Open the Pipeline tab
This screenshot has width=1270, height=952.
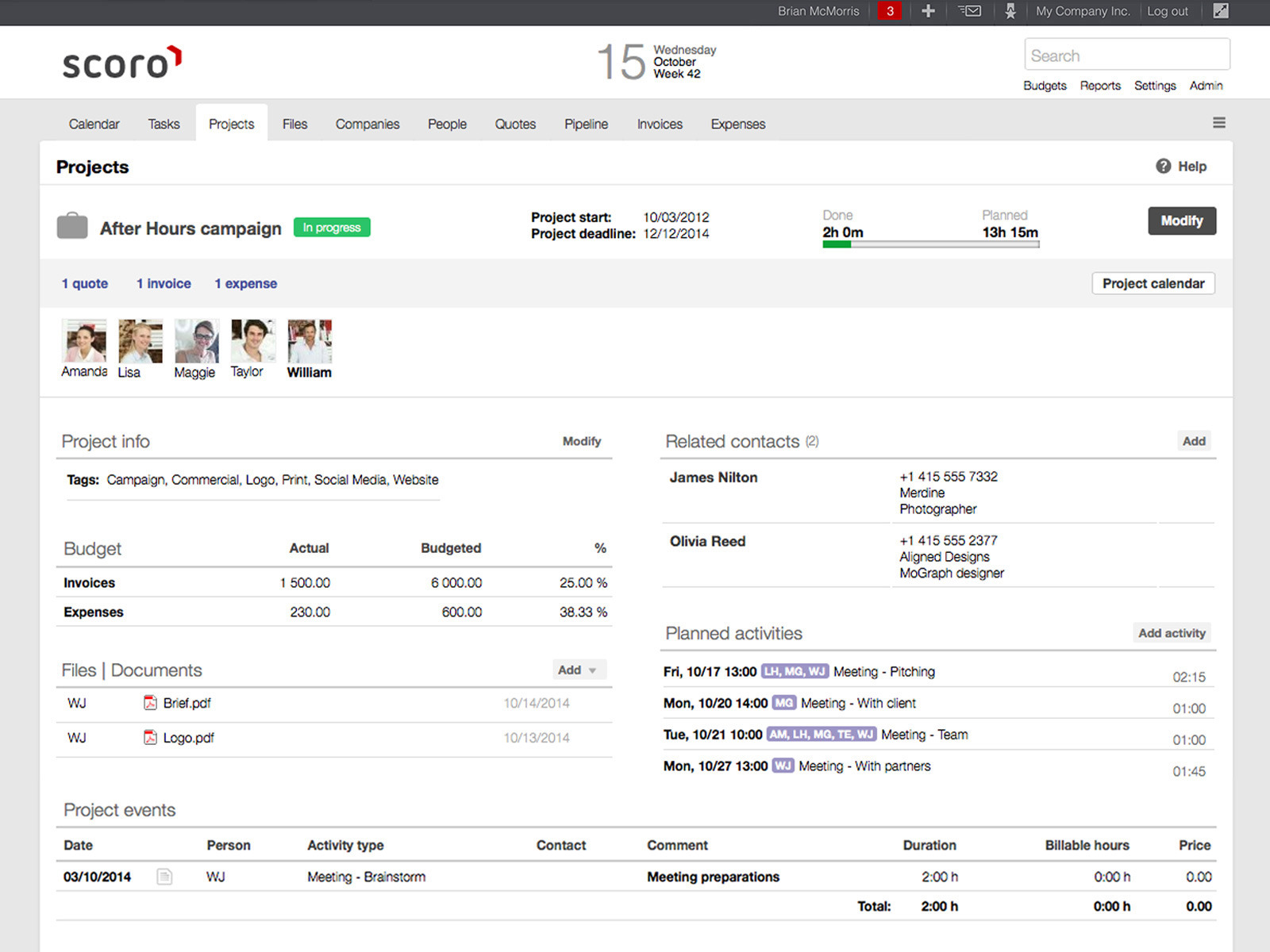[x=587, y=124]
